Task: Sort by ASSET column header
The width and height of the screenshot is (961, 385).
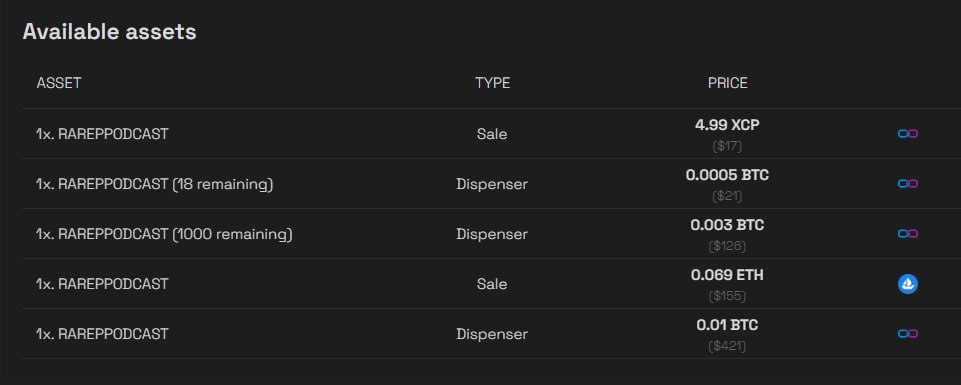Action: pyautogui.click(x=59, y=83)
